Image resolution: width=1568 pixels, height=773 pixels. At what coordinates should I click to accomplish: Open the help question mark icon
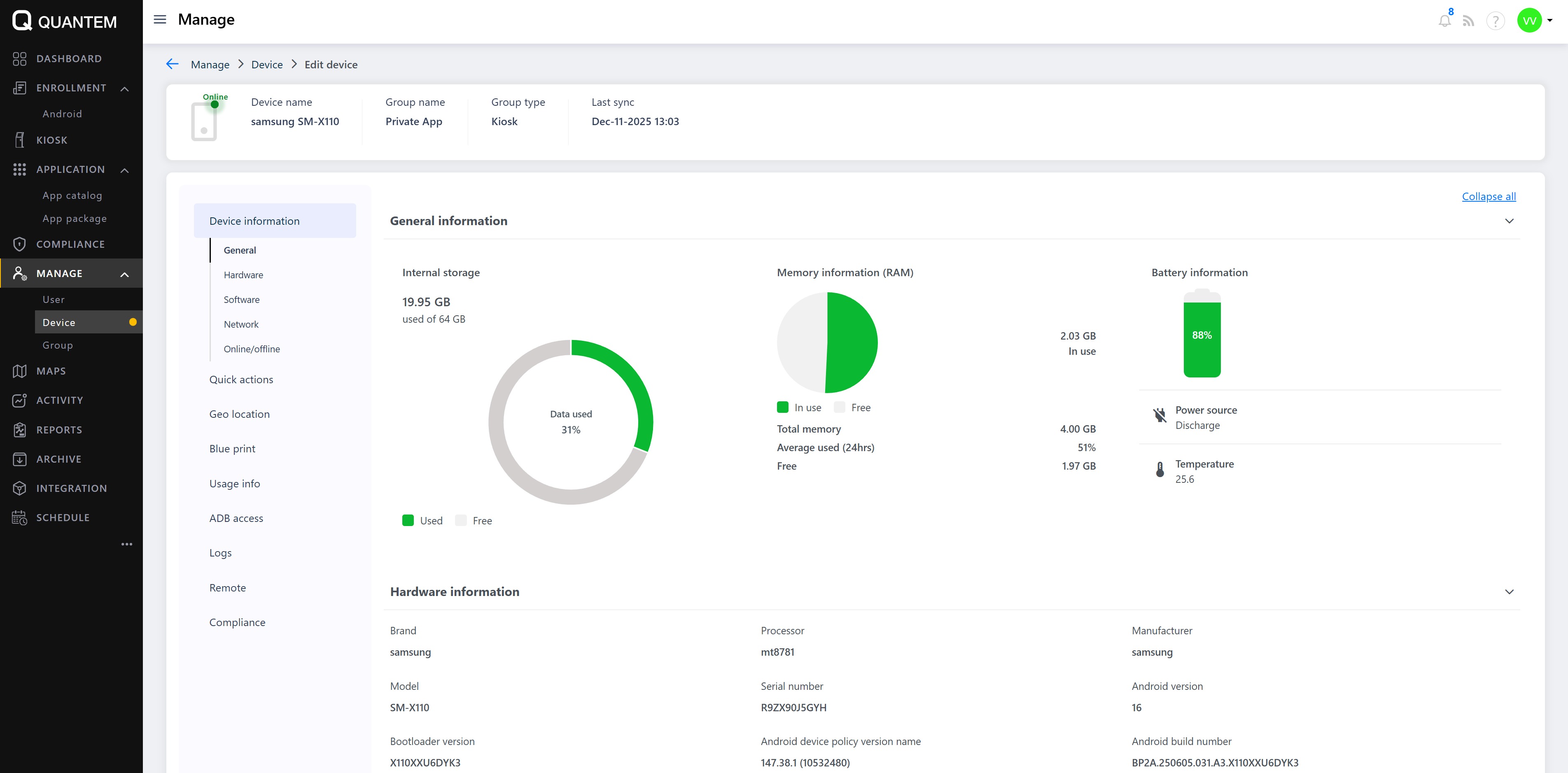pos(1495,21)
